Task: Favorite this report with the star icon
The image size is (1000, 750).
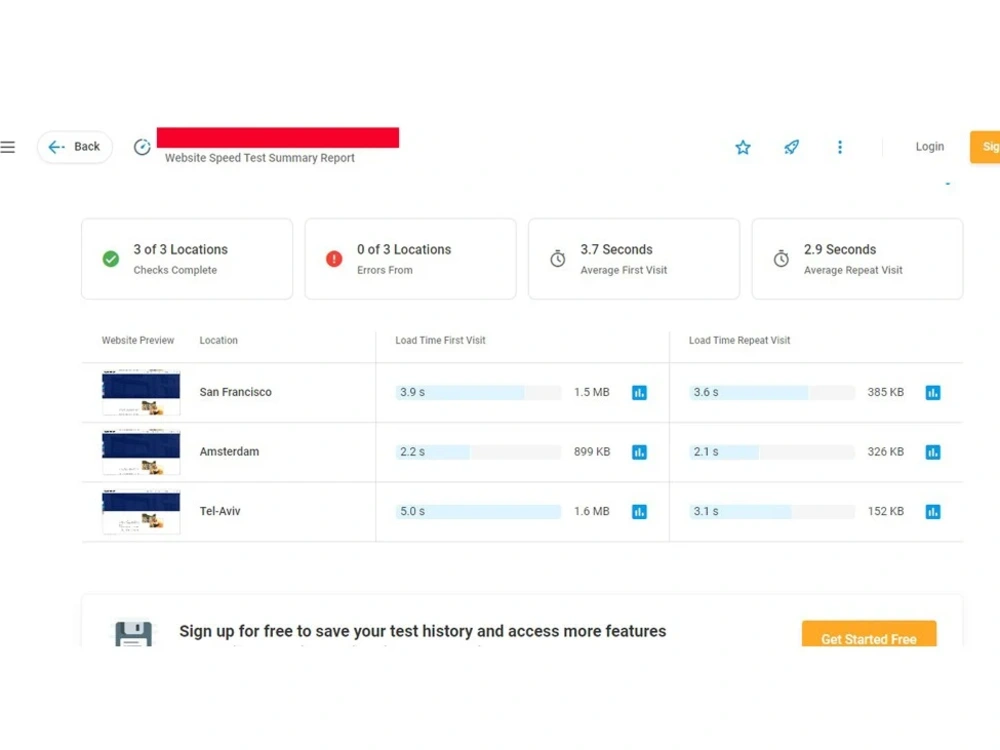Action: pos(743,147)
